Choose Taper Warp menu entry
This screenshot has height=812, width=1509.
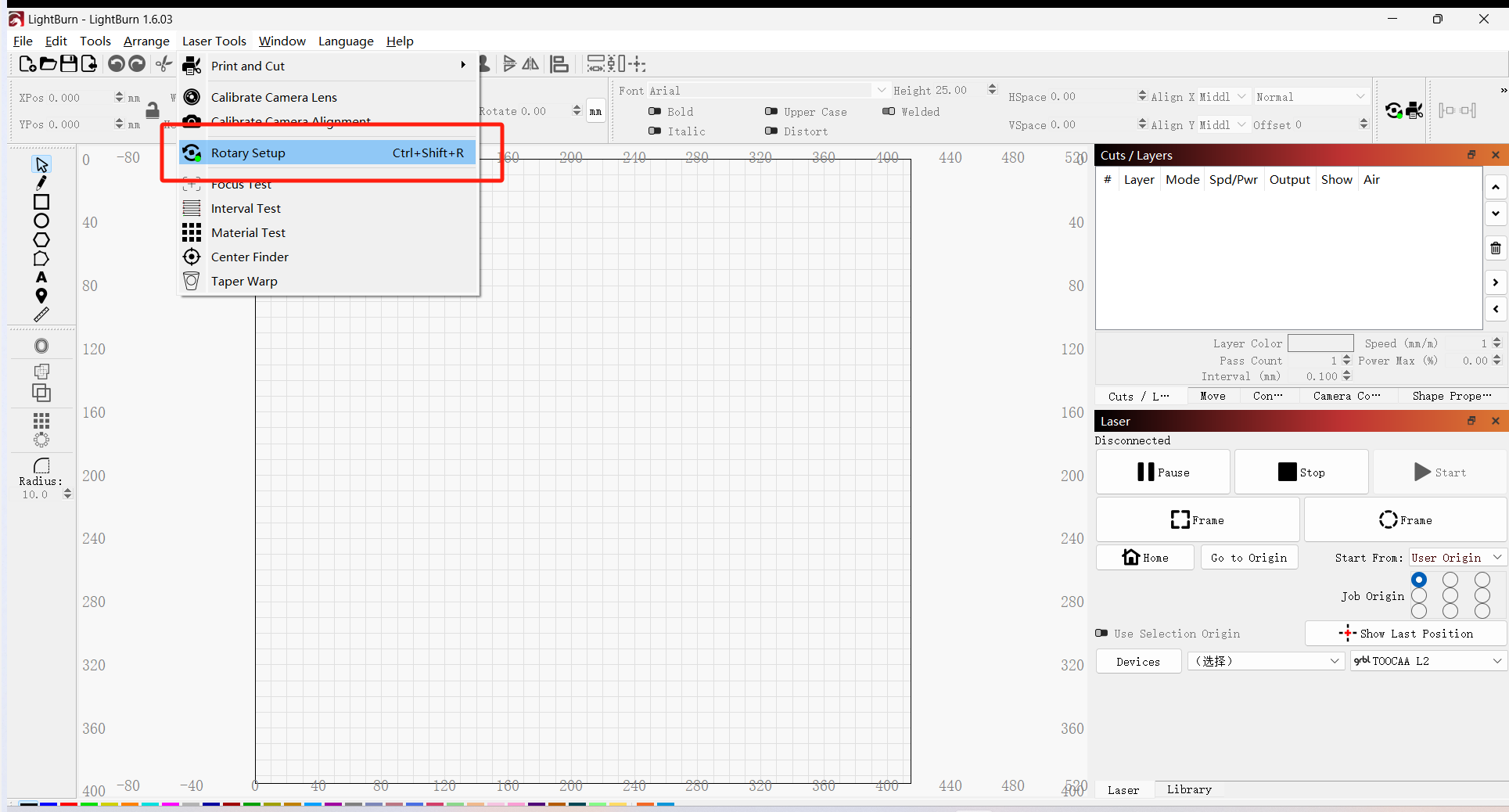tap(328, 281)
